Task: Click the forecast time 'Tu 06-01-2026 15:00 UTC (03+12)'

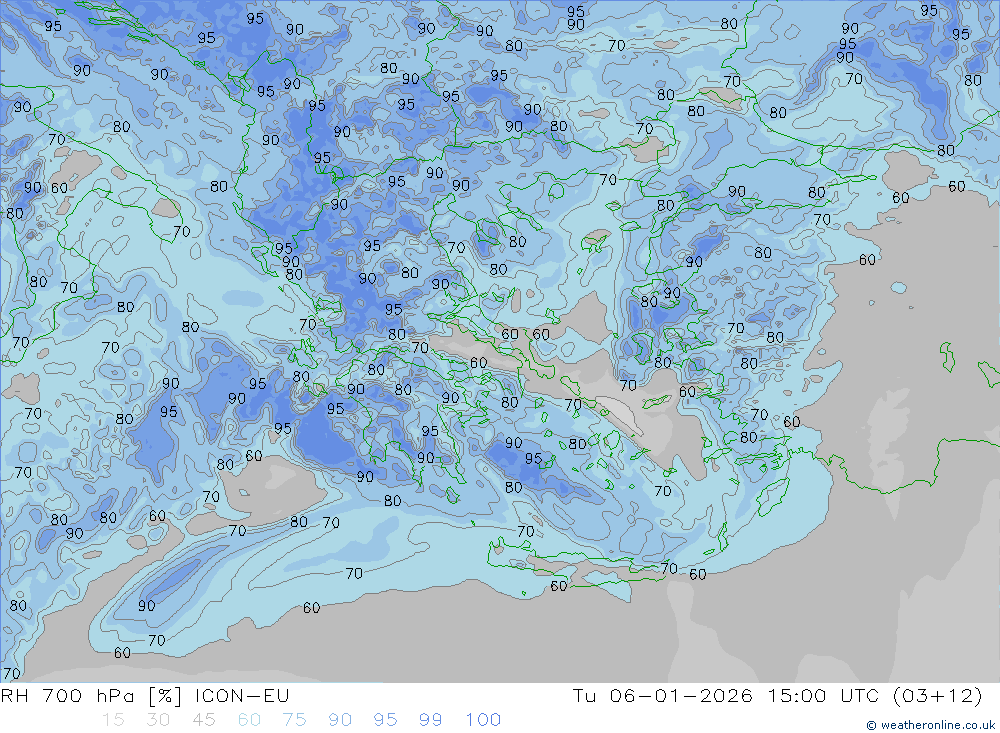Action: click(x=777, y=695)
